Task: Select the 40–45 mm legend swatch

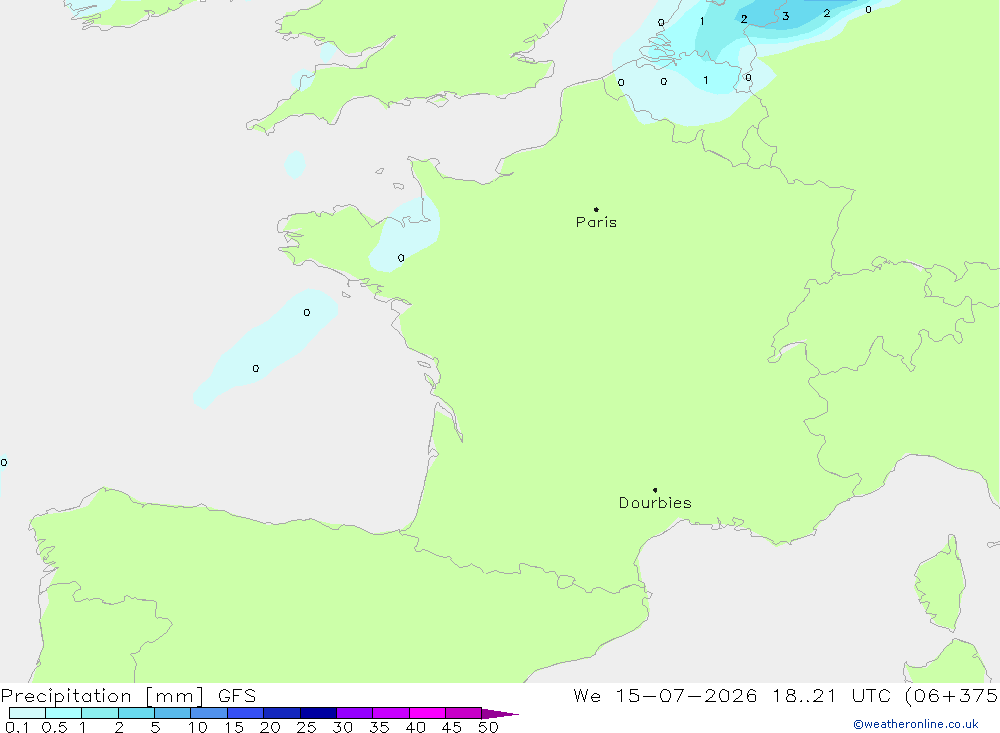Action: 427,713
